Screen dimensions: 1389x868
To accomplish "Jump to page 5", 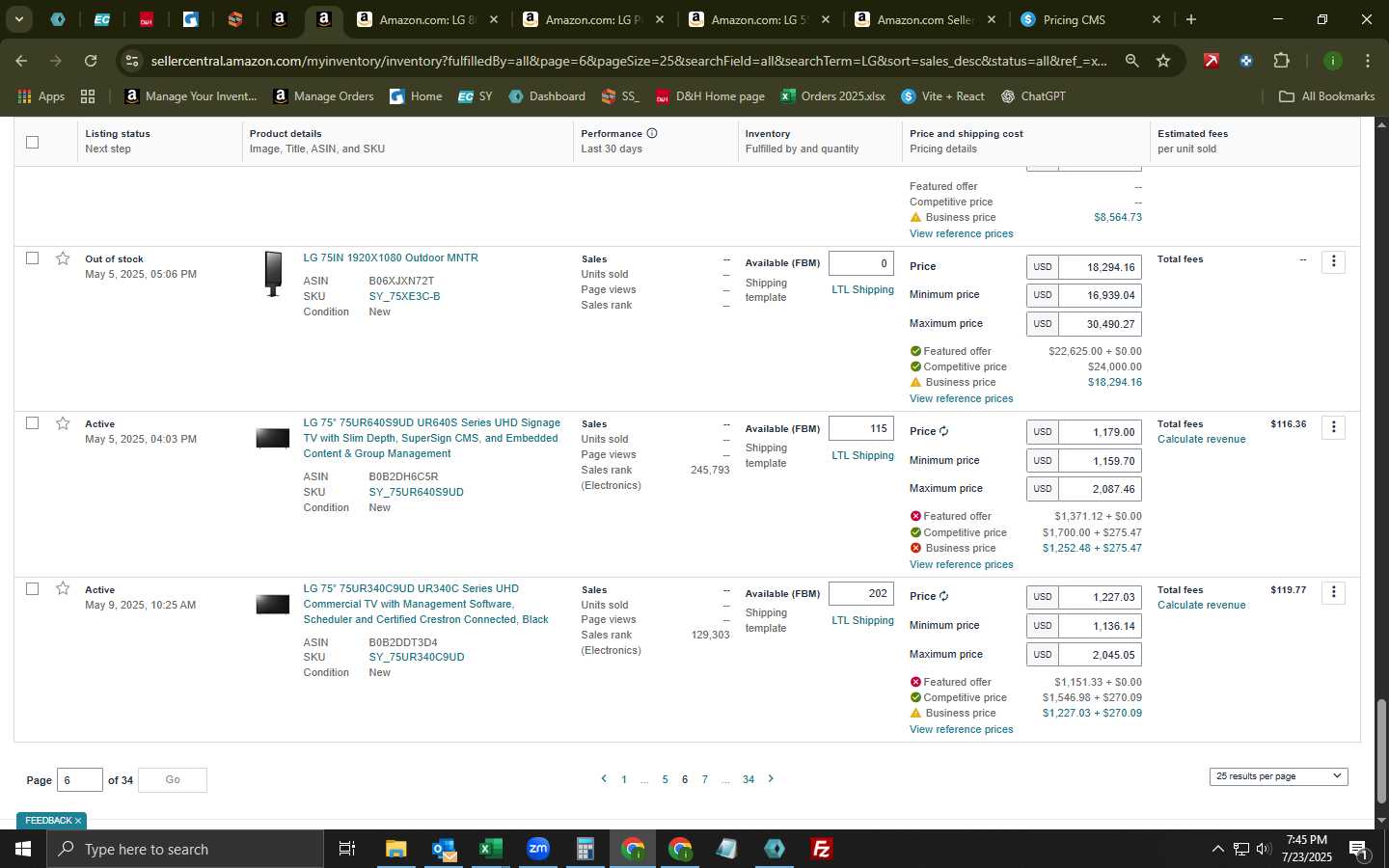I will [x=665, y=779].
